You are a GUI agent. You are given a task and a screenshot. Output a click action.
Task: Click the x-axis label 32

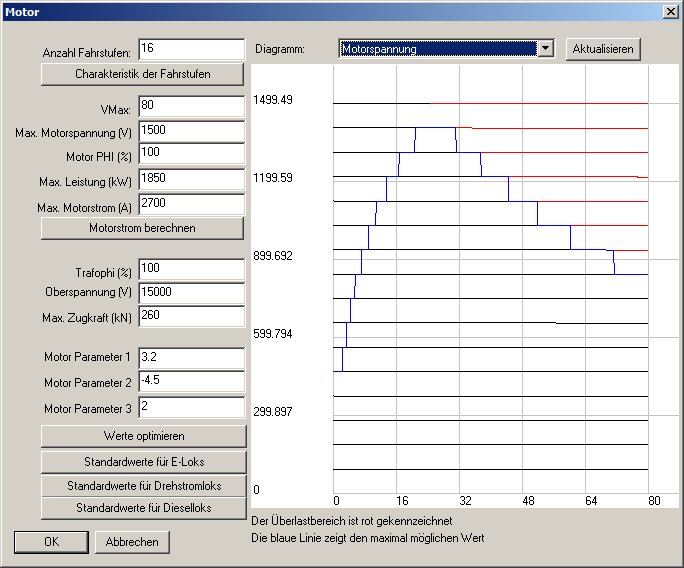(x=465, y=500)
